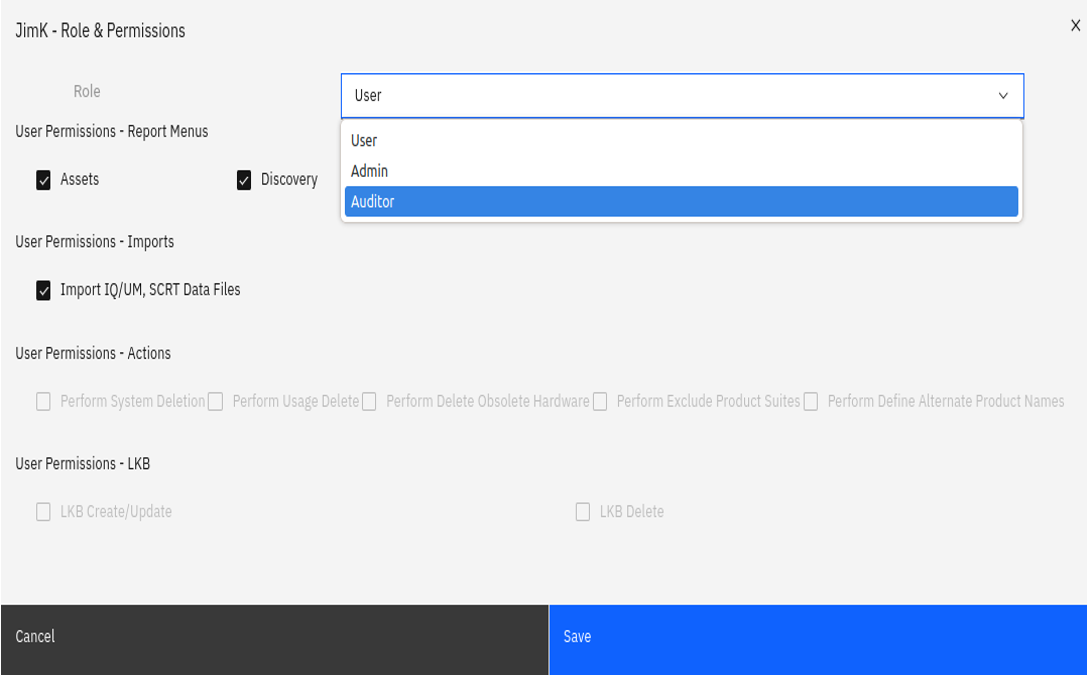Toggle the Discovery report menu checkbox
This screenshot has height=675, width=1087.
[244, 181]
